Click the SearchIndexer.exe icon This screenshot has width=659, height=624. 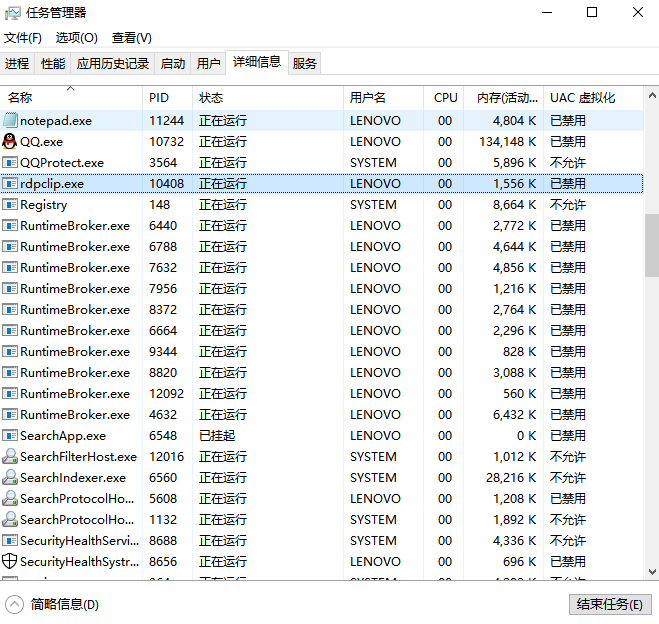(x=10, y=477)
